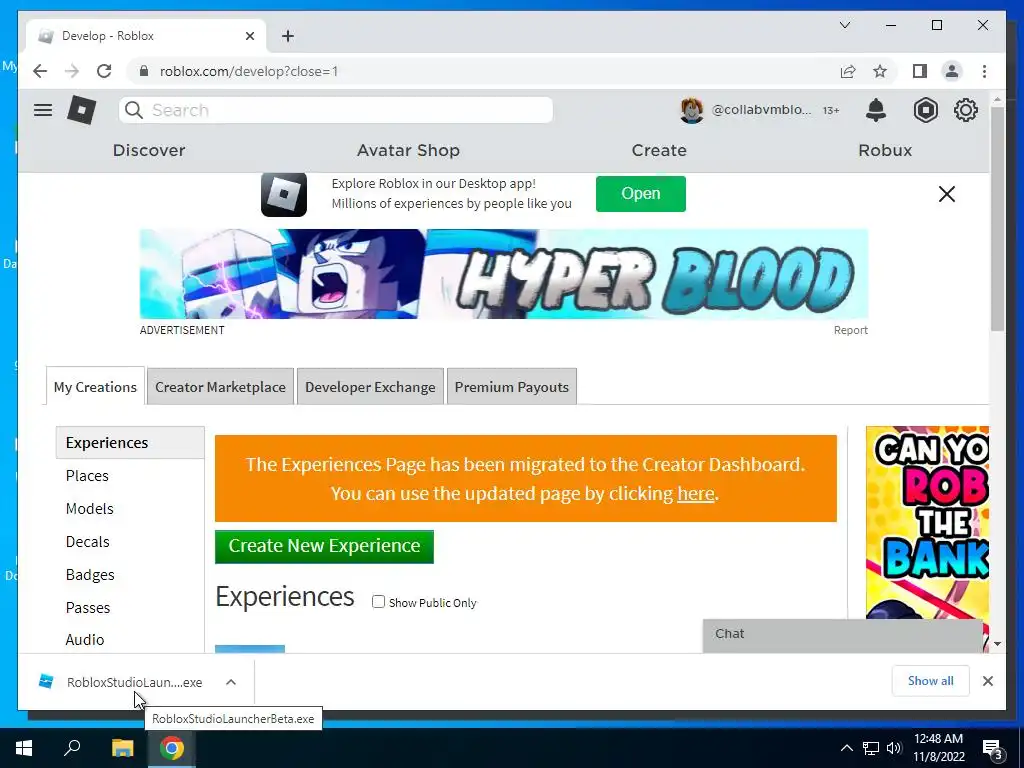Click the site lock icon in address bar
The image size is (1024, 768).
coord(144,71)
